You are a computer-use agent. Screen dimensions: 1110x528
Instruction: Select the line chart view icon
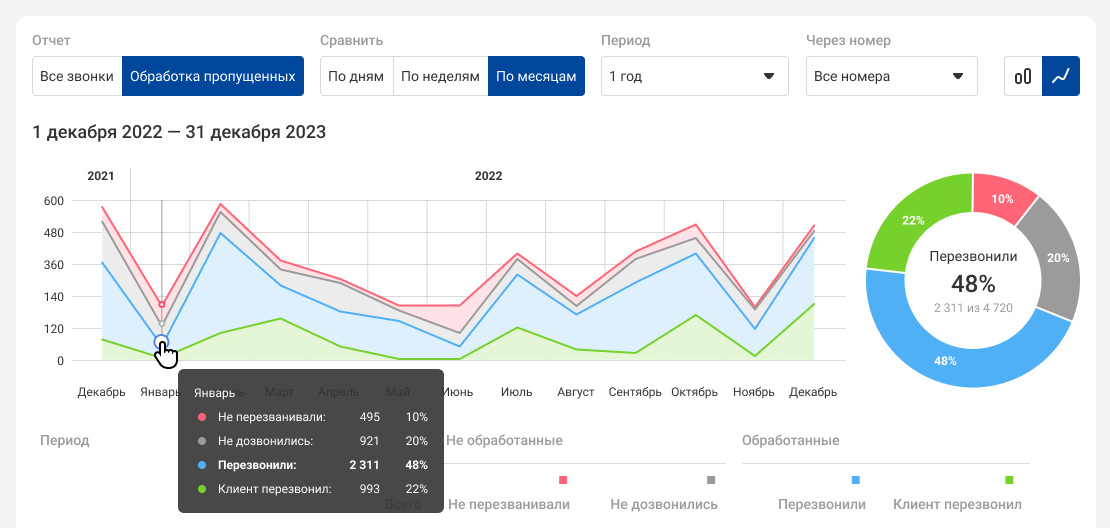pos(1061,76)
